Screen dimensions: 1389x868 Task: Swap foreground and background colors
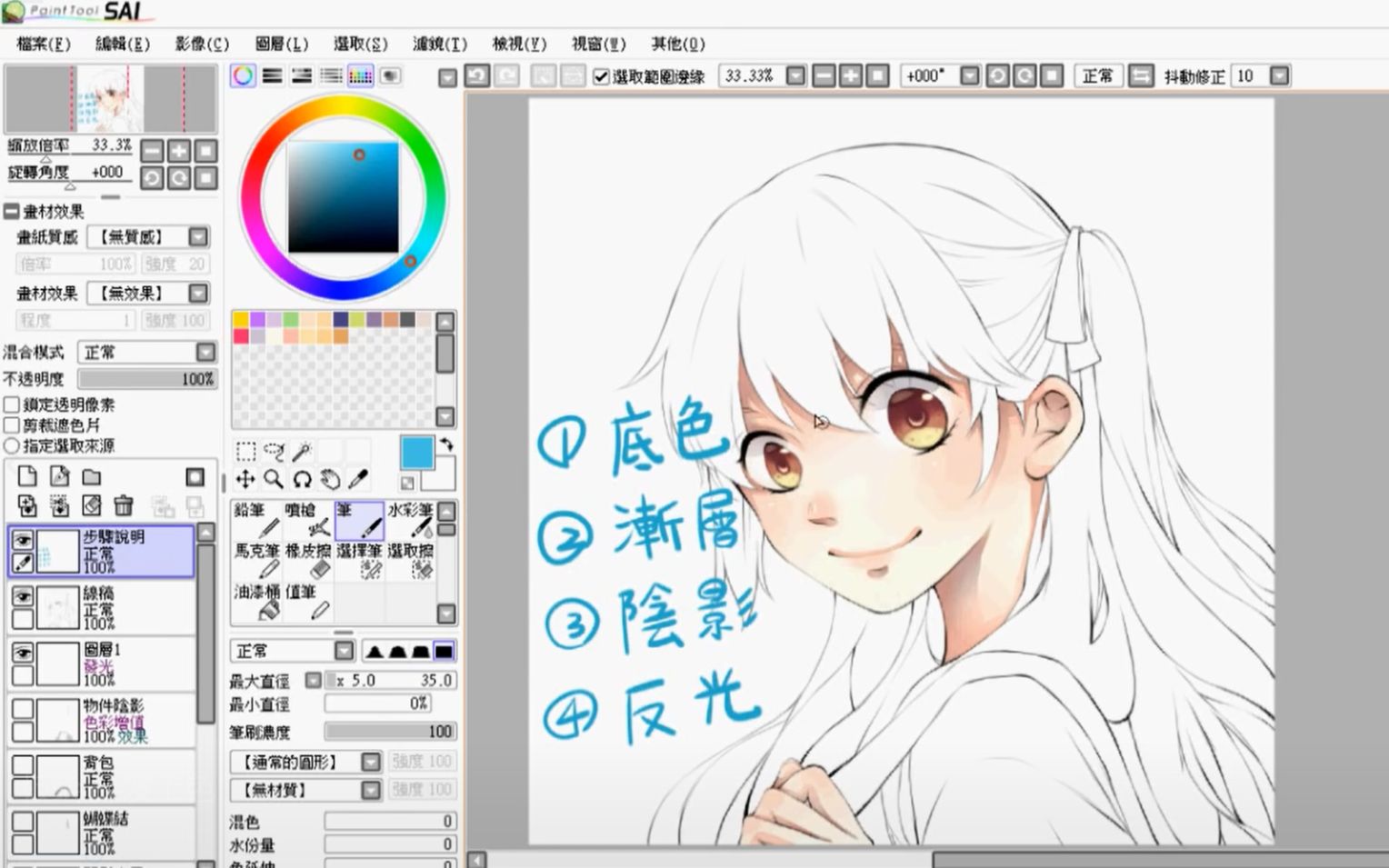[446, 444]
